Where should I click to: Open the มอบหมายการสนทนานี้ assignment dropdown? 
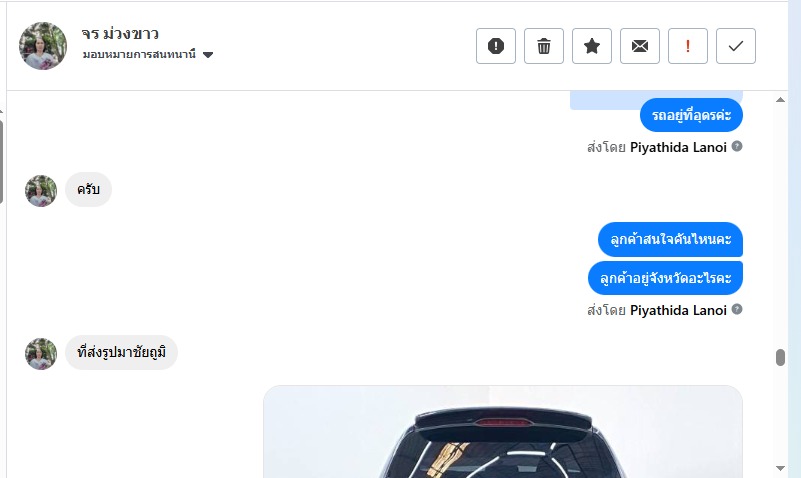click(148, 54)
